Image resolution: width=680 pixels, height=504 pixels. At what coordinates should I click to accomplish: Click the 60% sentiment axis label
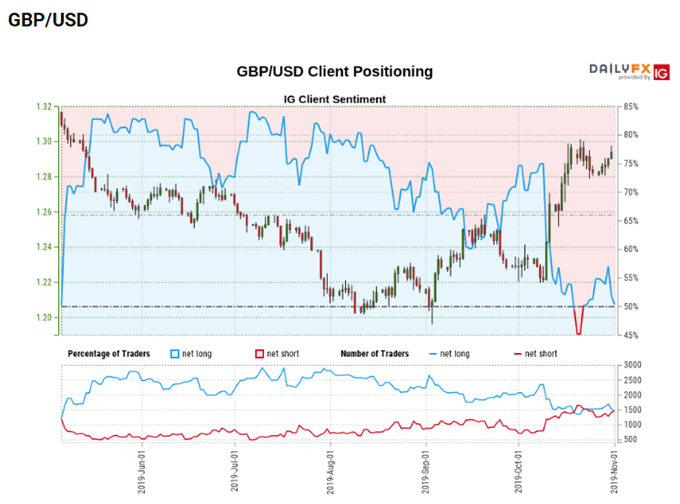tap(631, 249)
